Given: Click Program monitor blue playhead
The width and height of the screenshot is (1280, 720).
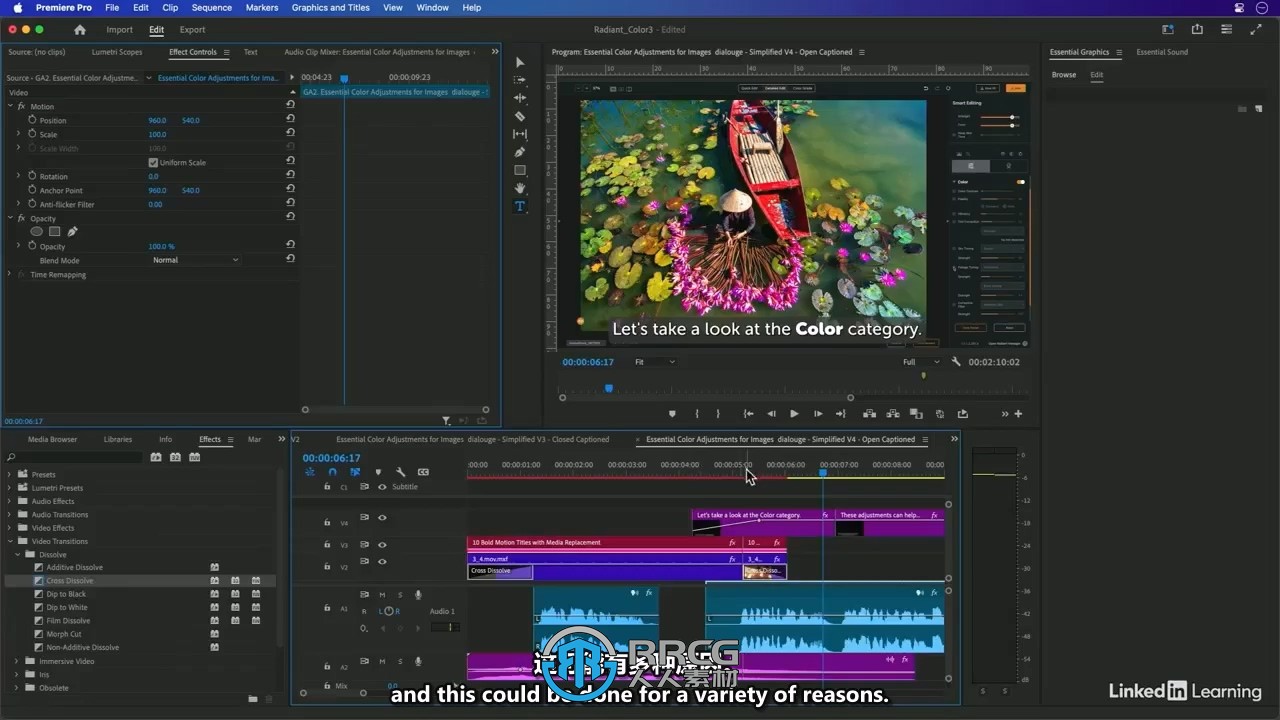Looking at the screenshot, I should coord(608,388).
